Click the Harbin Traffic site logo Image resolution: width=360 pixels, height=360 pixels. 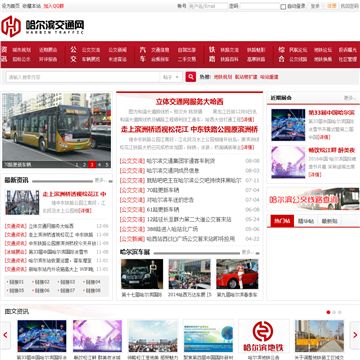click(x=42, y=26)
